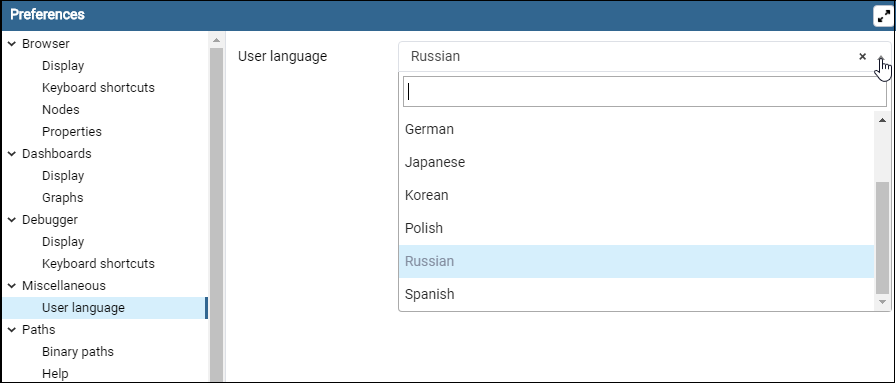Viewport: 896px width, 383px height.
Task: Collapse the Miscellaneous tree section
Action: click(x=11, y=285)
